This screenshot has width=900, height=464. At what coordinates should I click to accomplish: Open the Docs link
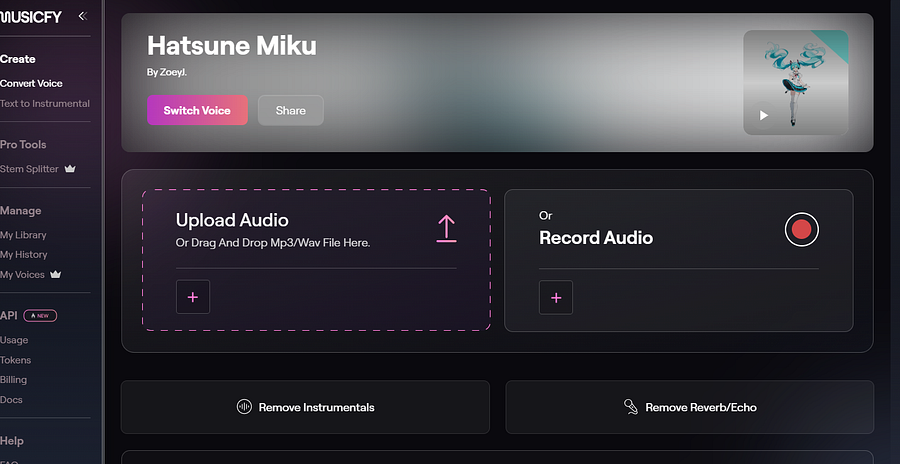coord(11,400)
